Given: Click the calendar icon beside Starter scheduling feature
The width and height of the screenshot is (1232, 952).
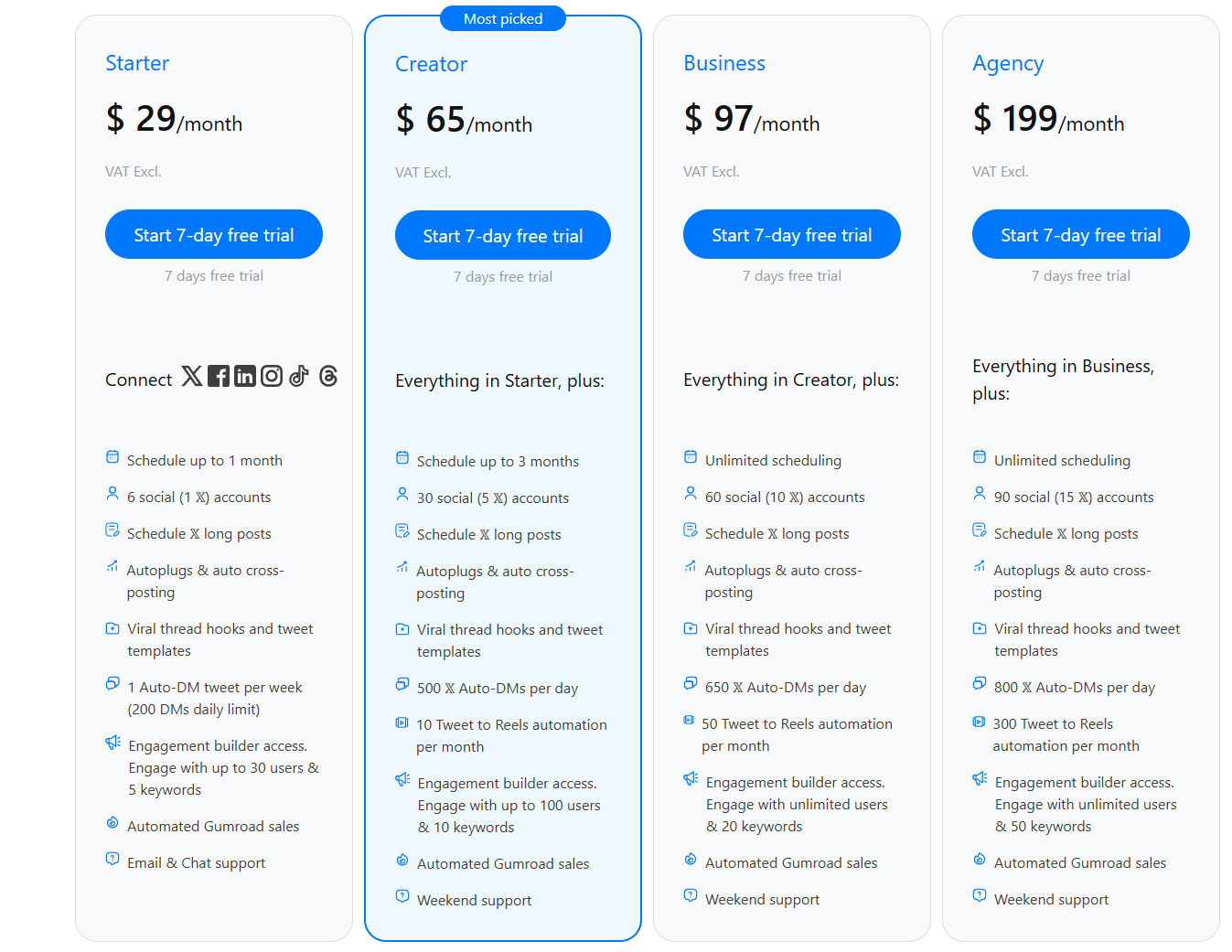Looking at the screenshot, I should pyautogui.click(x=112, y=455).
